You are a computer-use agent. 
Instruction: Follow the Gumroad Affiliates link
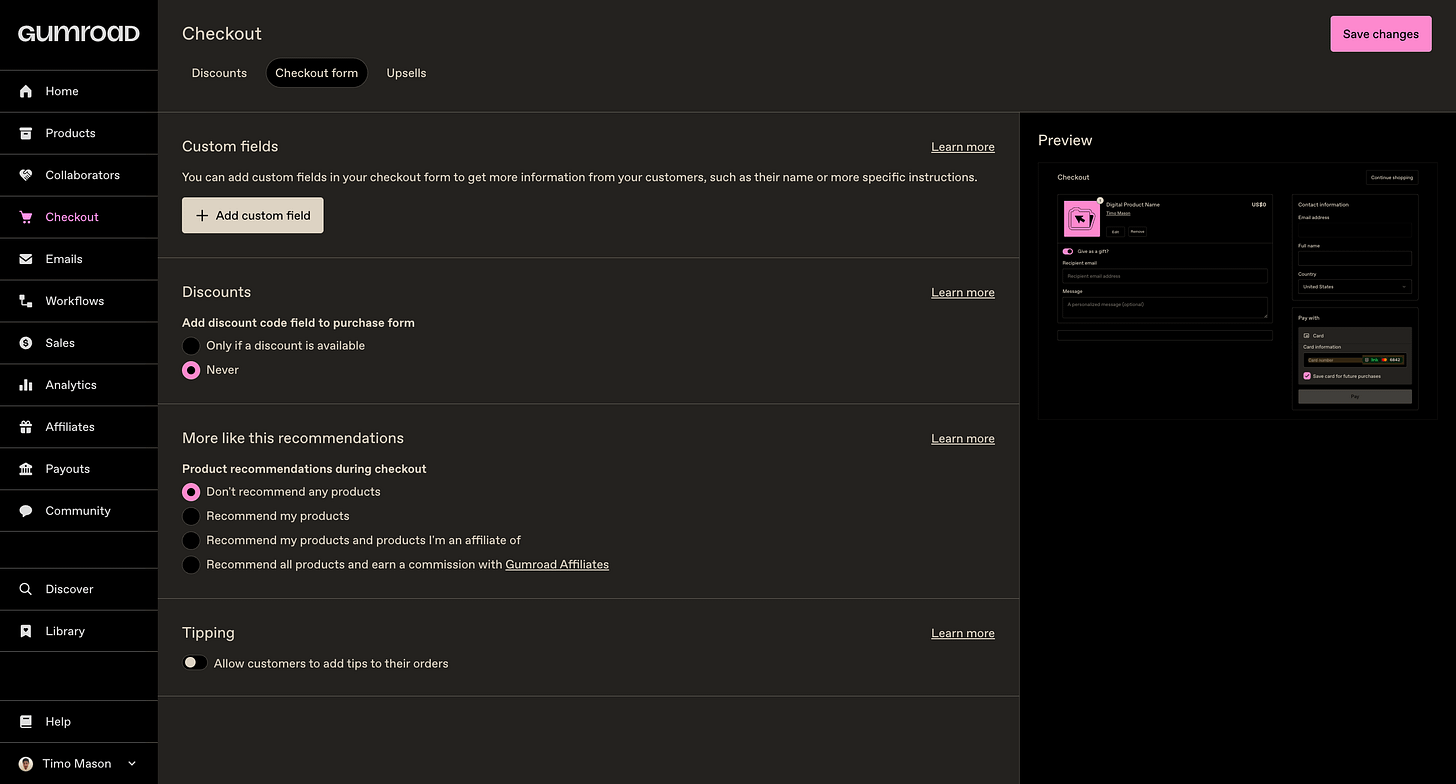pos(557,565)
